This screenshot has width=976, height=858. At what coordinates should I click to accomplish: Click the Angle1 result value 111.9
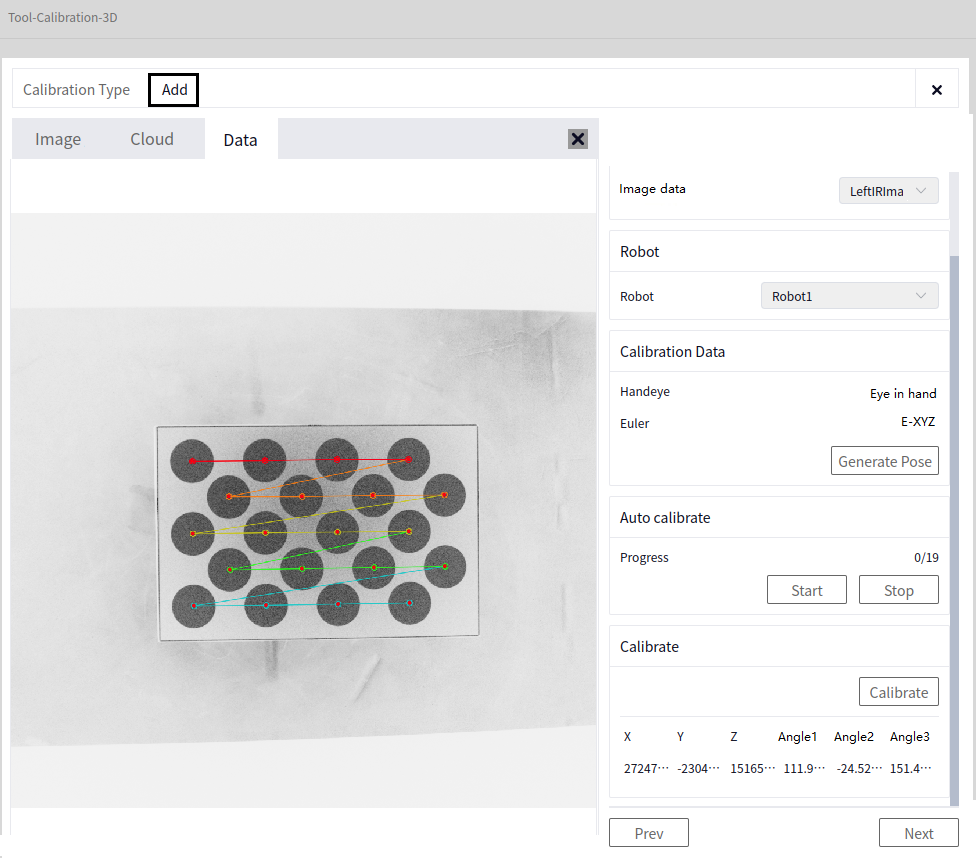[804, 768]
